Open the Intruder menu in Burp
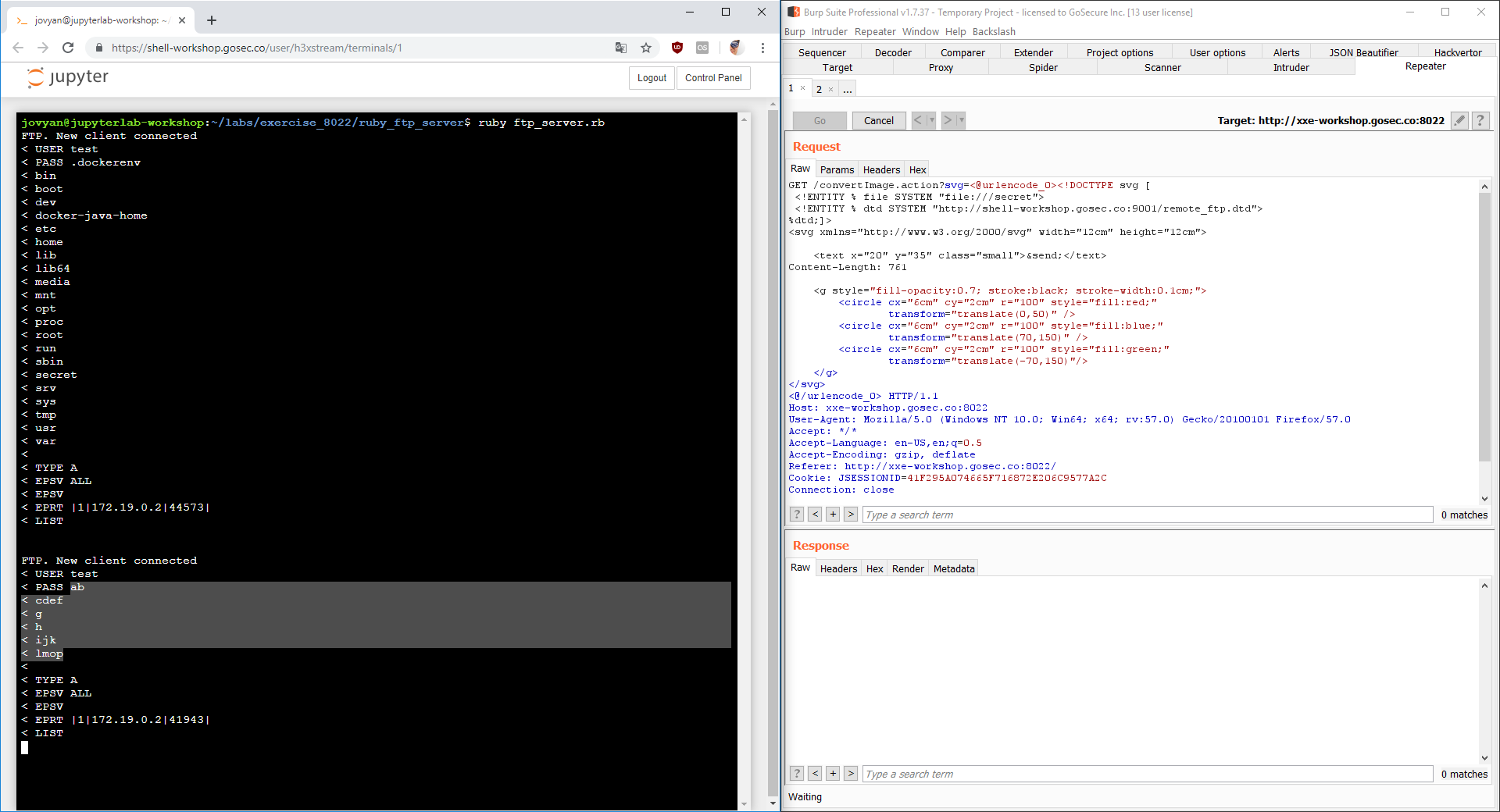 pos(829,31)
